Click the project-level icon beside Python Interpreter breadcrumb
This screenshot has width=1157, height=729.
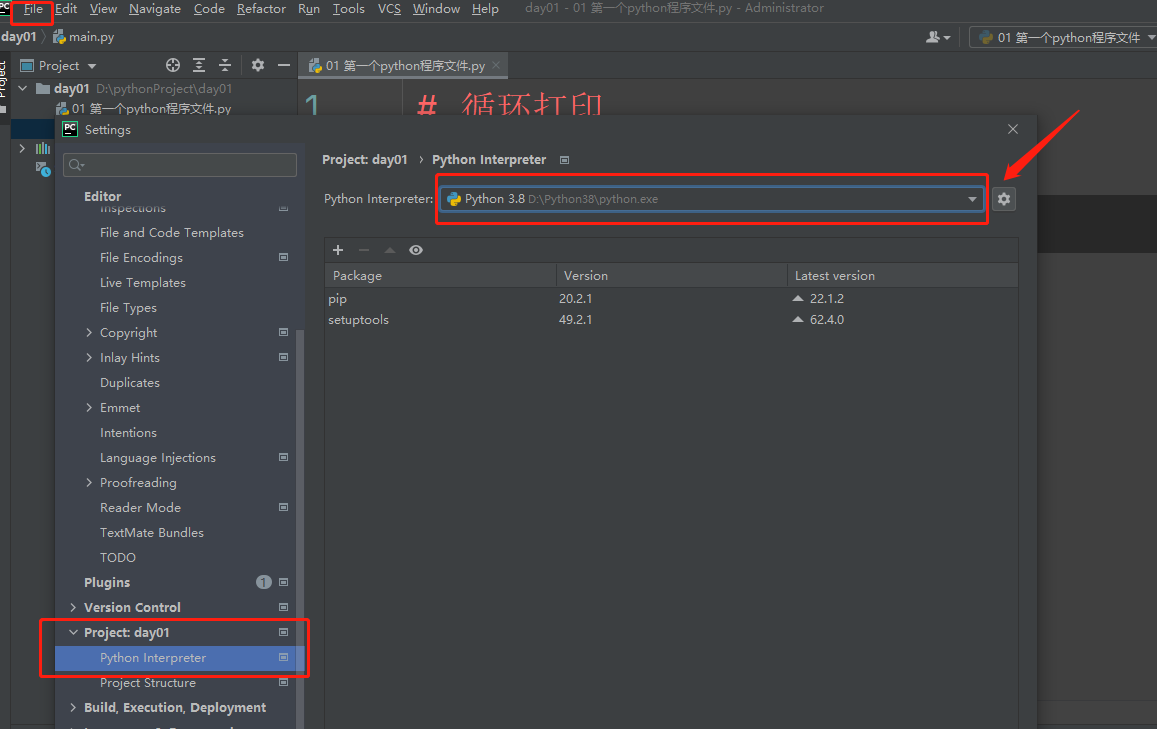[x=564, y=160]
